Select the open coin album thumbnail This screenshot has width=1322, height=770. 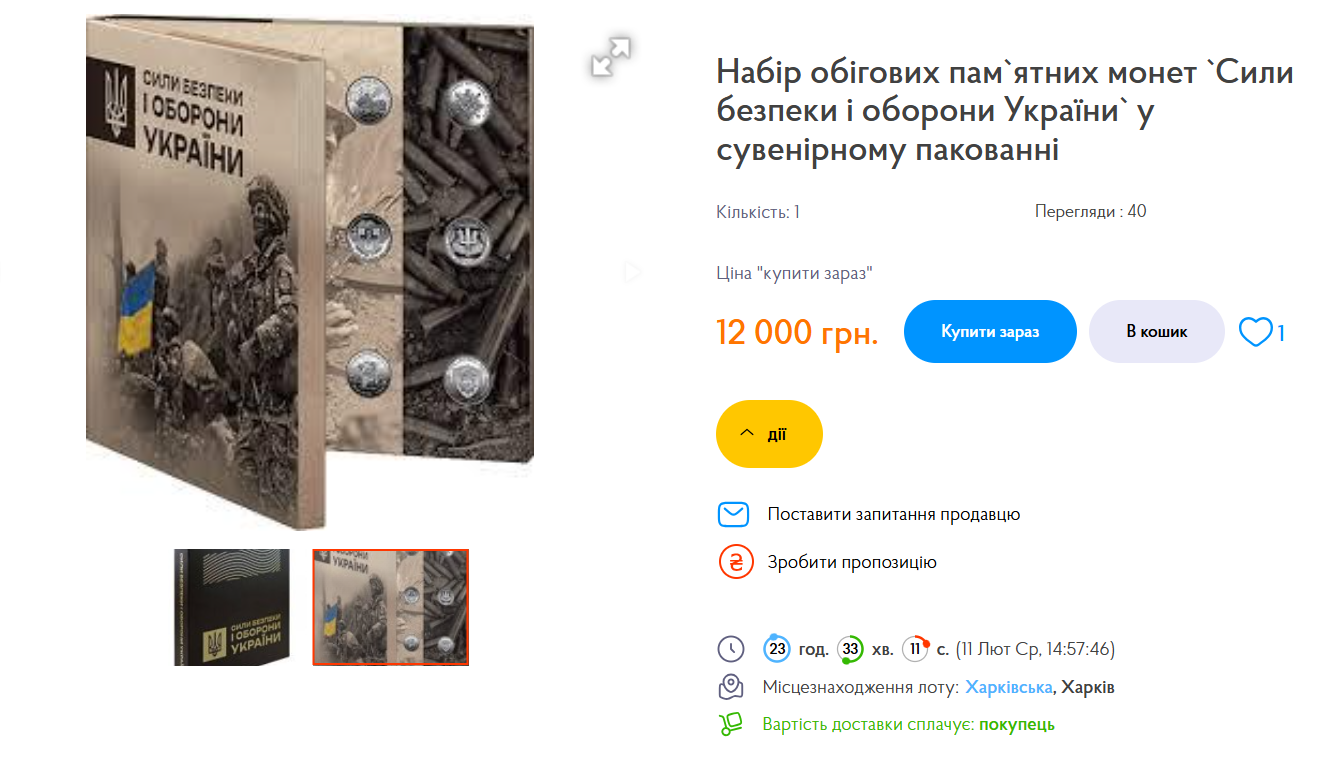[391, 607]
